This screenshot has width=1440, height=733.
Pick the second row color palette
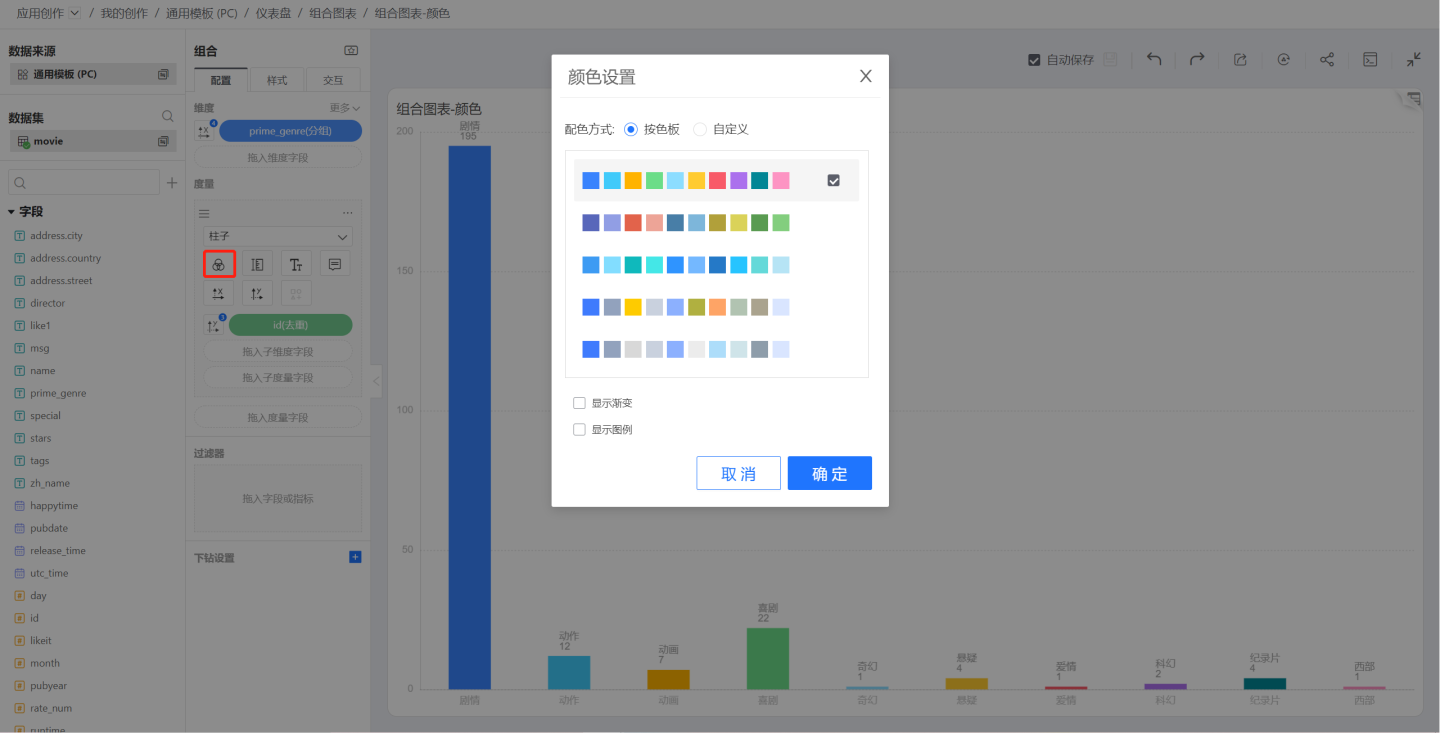pyautogui.click(x=686, y=223)
